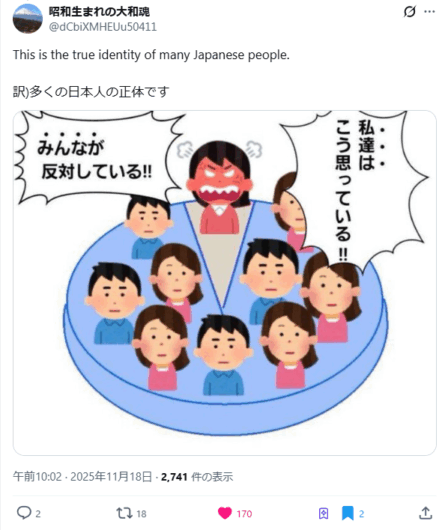Click the repost count 18

(141, 514)
